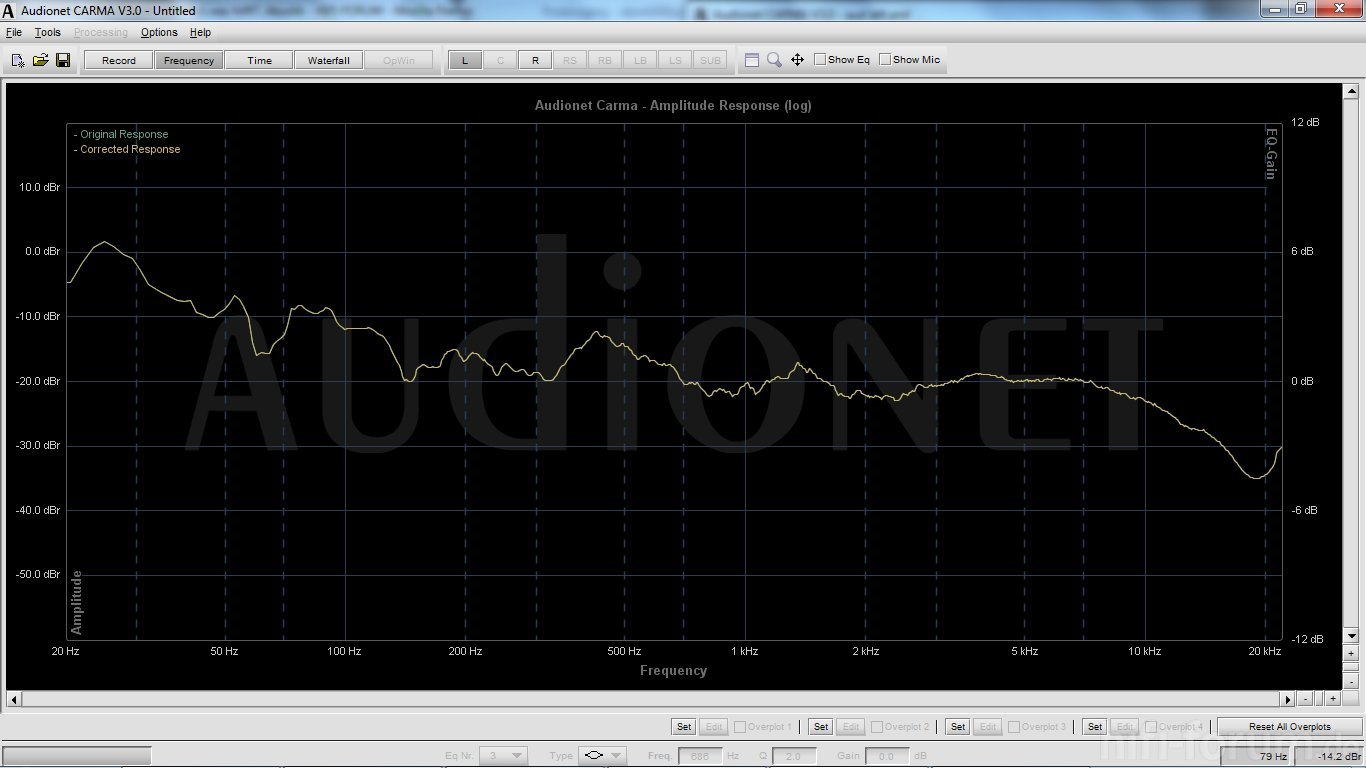Click the Gain input field
This screenshot has height=768, width=1366.
[887, 756]
